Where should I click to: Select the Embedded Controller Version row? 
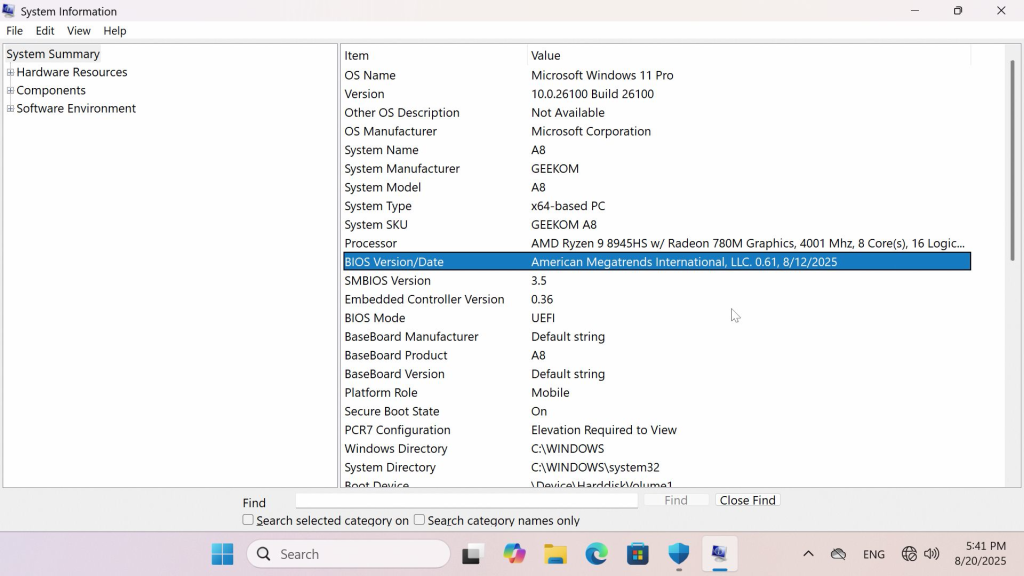[656, 299]
